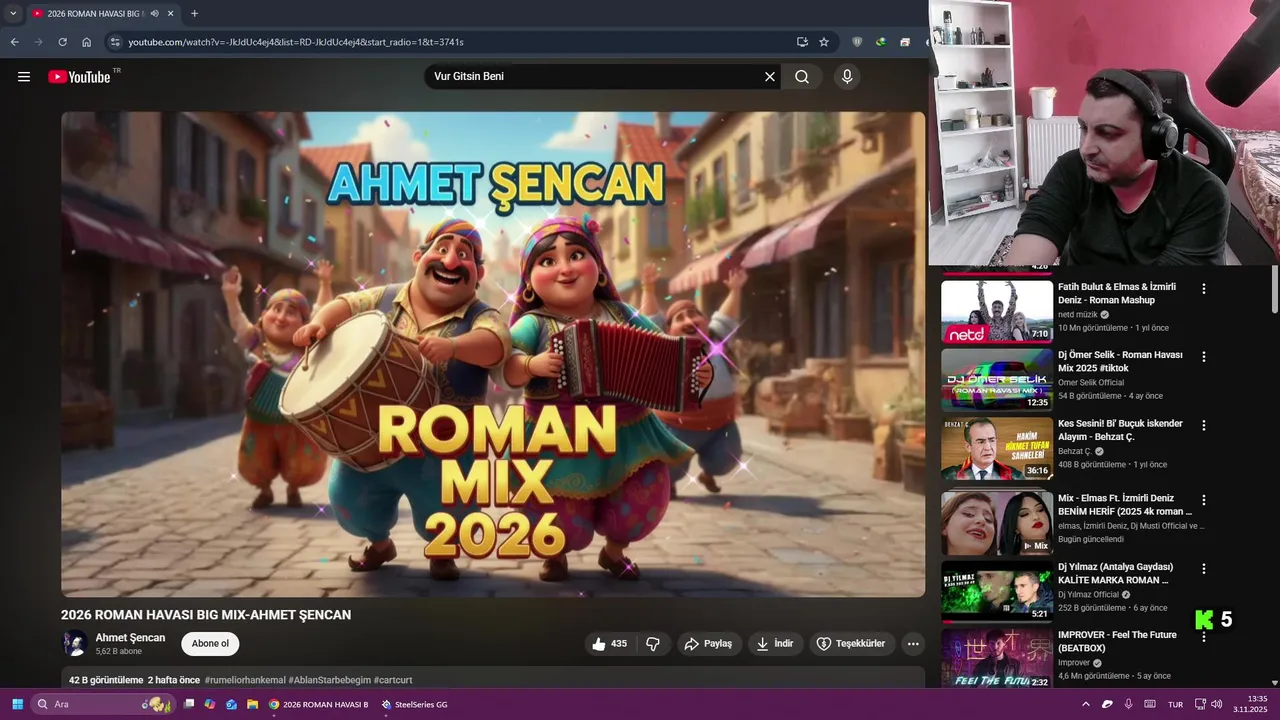Open Dj Ömer Selik Roman Havası thumbnail

(997, 380)
